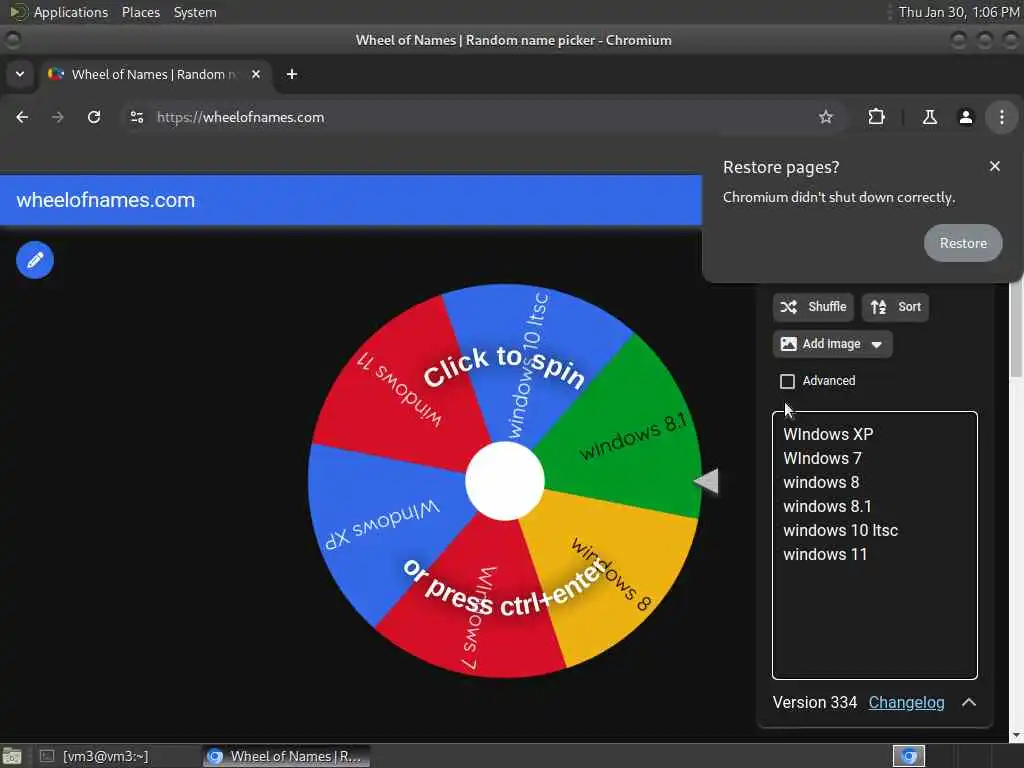Viewport: 1024px width, 768px height.
Task: Sort the wheel entries
Action: pos(895,307)
